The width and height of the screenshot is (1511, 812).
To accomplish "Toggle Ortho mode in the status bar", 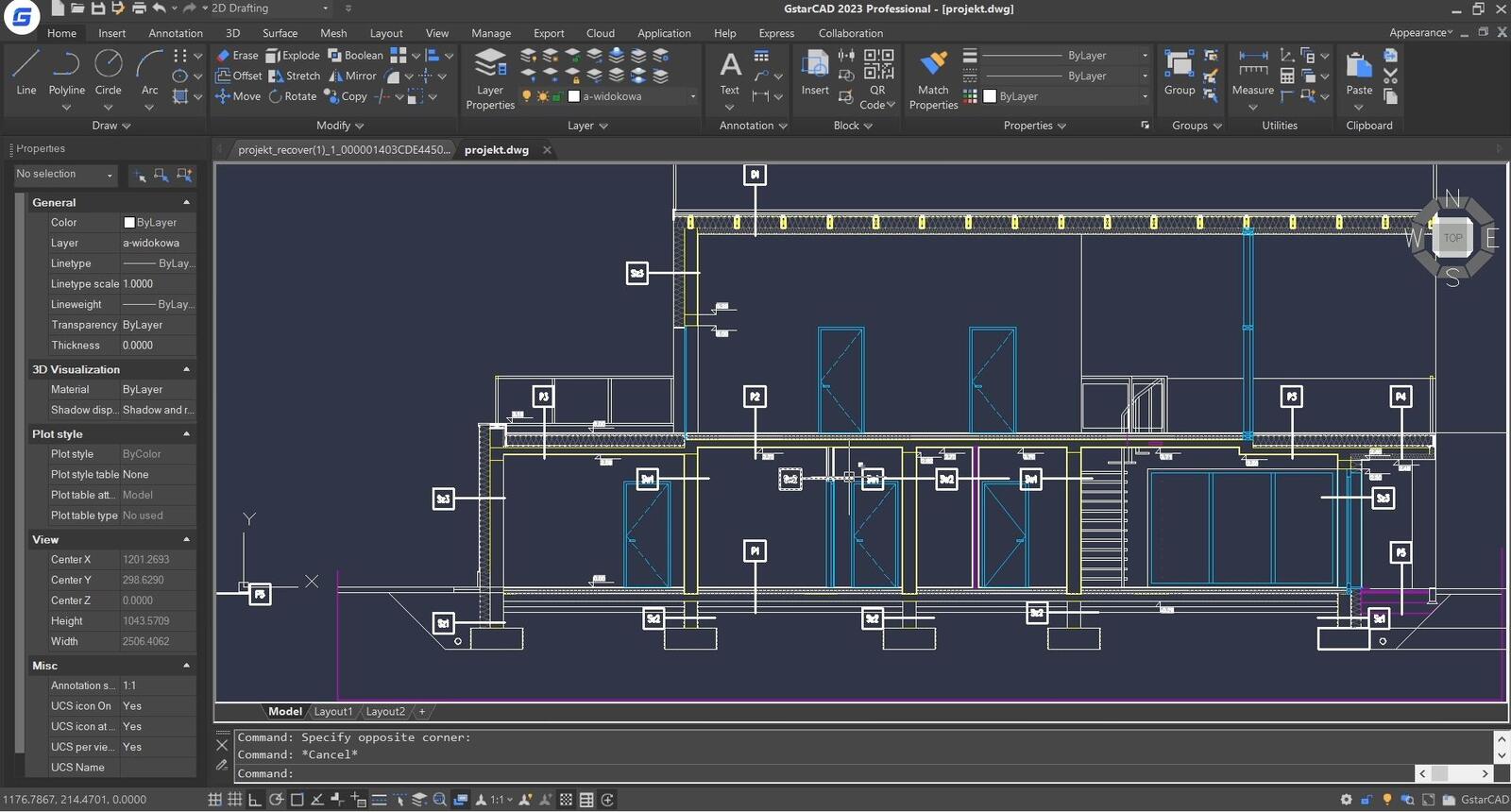I will (255, 800).
